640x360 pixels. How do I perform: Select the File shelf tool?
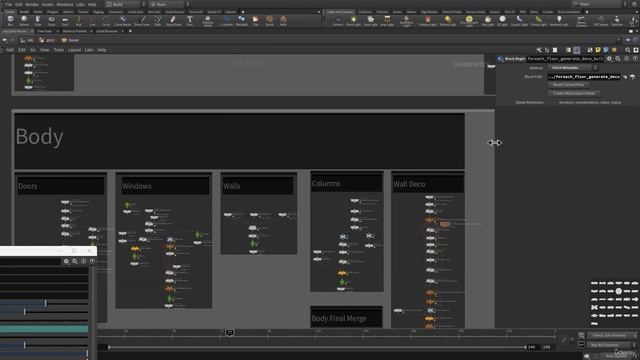[256, 20]
